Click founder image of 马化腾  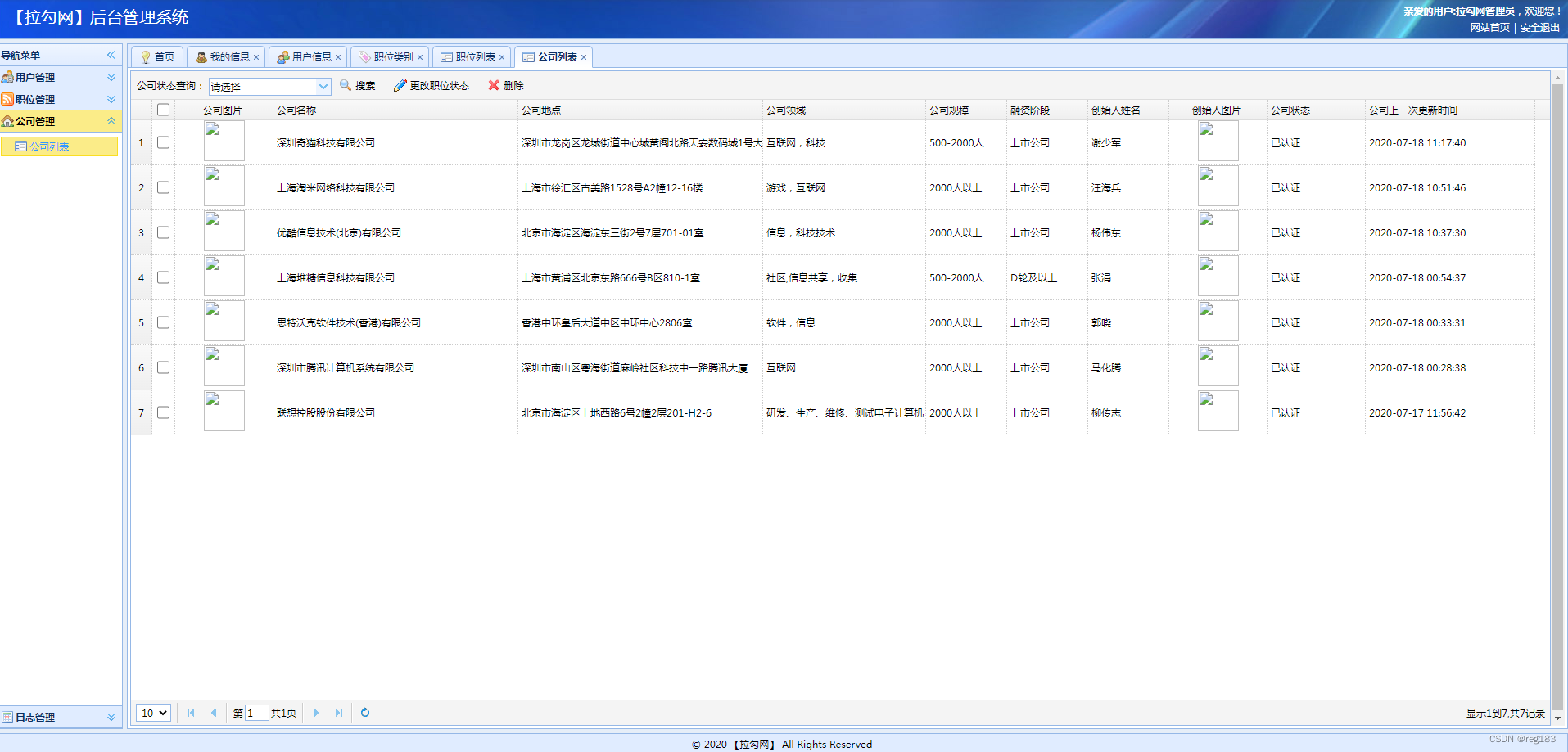[1218, 366]
